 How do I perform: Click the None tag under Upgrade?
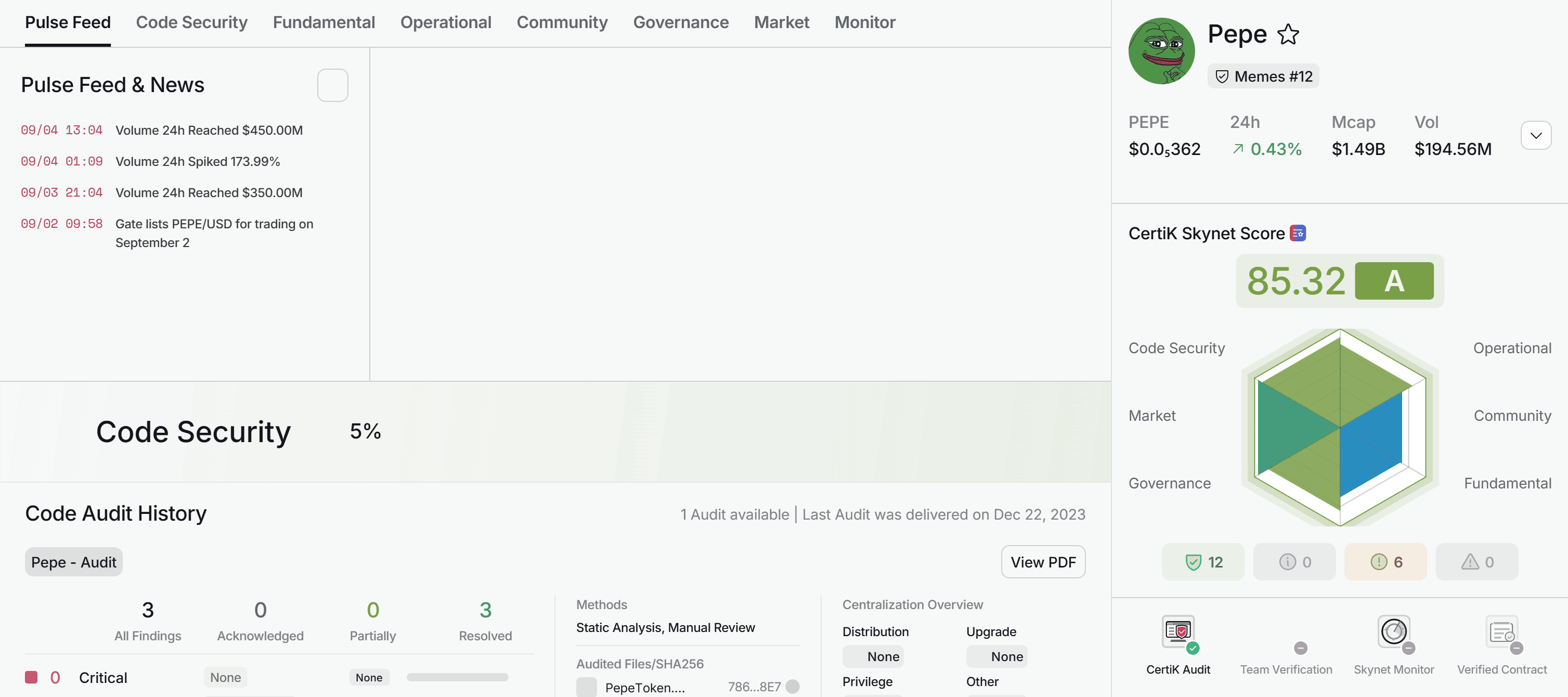pos(997,656)
